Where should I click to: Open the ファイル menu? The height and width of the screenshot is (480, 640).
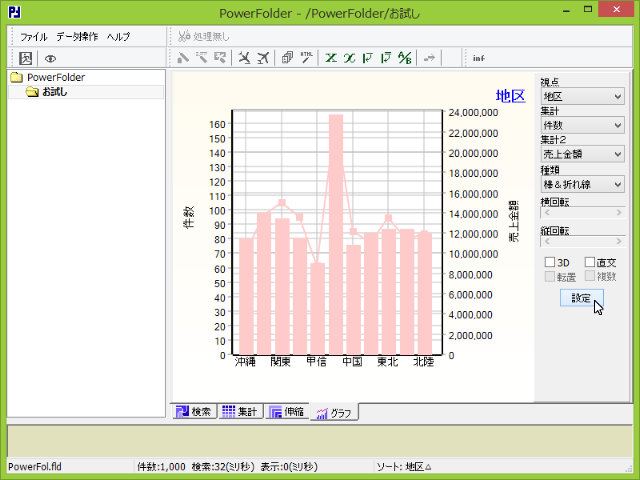(34, 37)
